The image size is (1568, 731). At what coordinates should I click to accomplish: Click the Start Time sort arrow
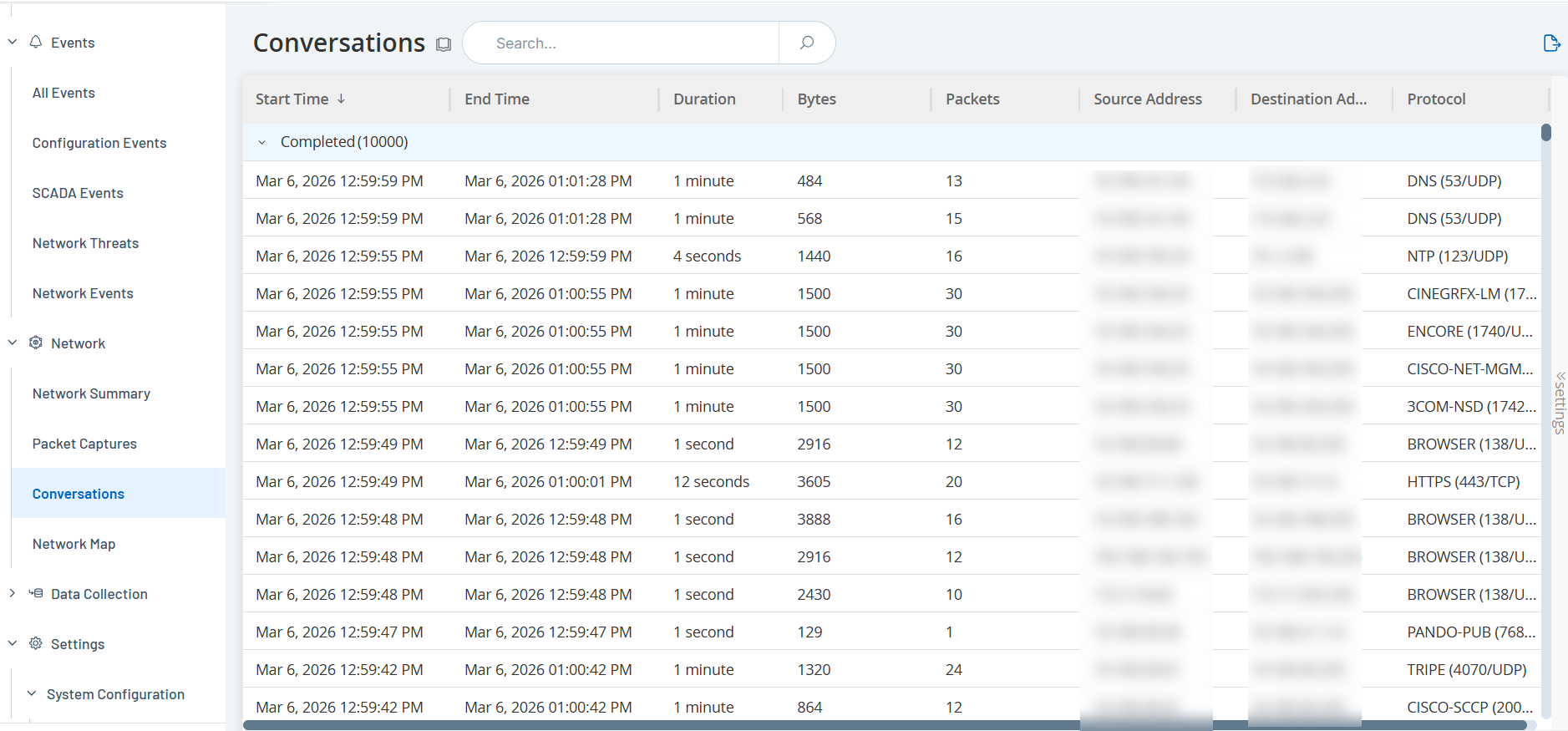coord(341,99)
